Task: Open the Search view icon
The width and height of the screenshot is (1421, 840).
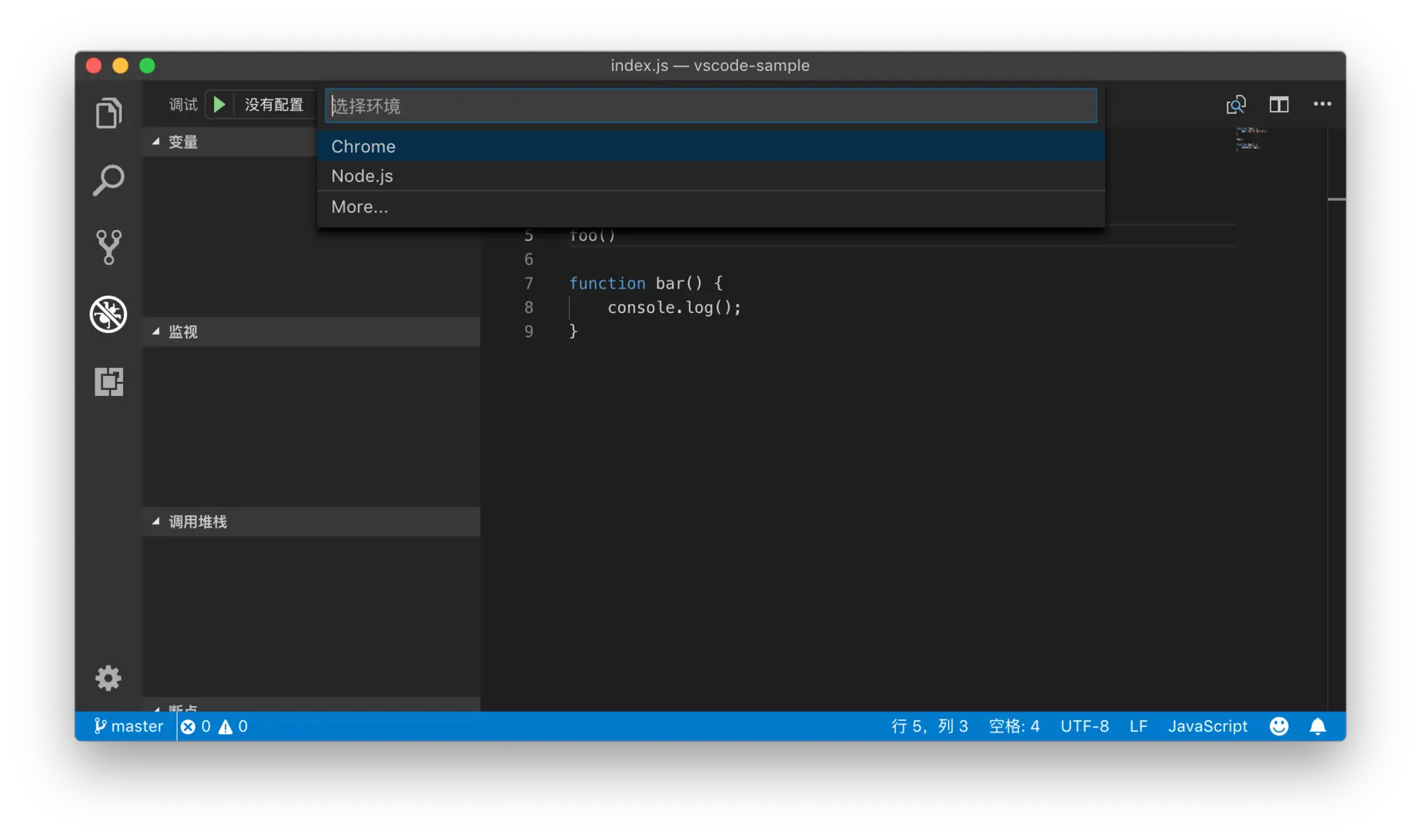Action: click(109, 180)
